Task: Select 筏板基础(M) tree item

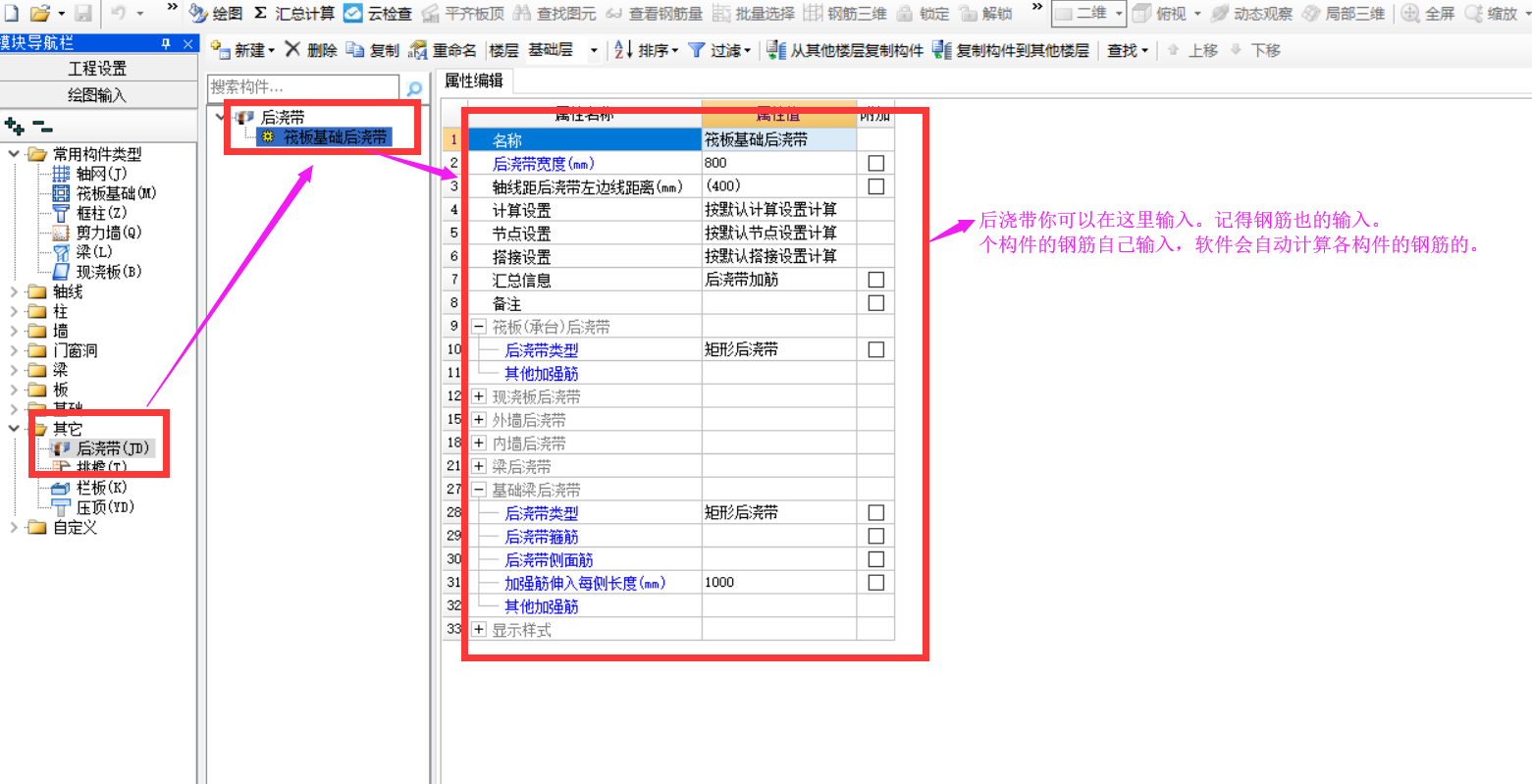Action: coord(116,193)
